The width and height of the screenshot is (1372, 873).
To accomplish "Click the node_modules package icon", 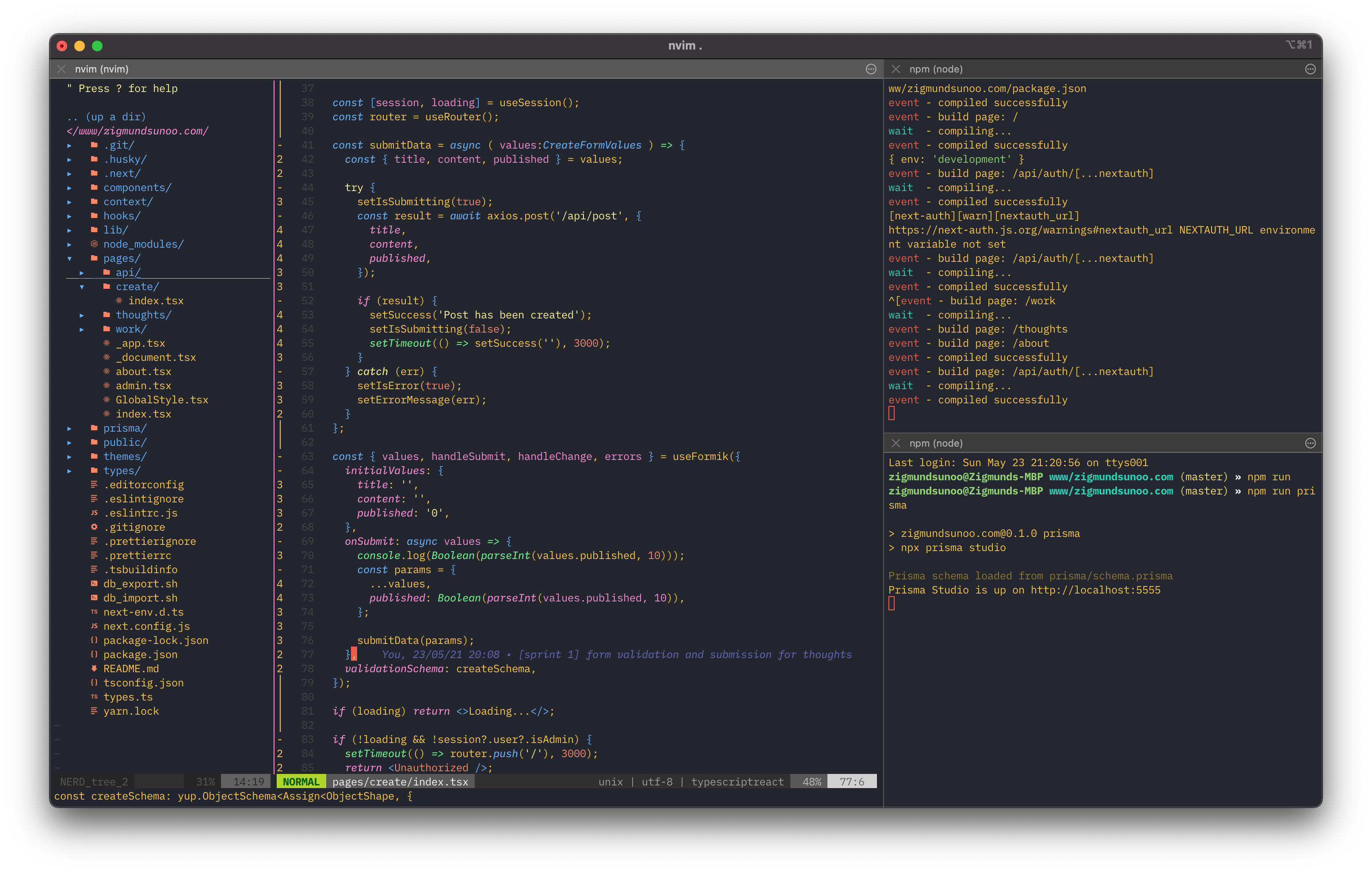I will tap(95, 244).
